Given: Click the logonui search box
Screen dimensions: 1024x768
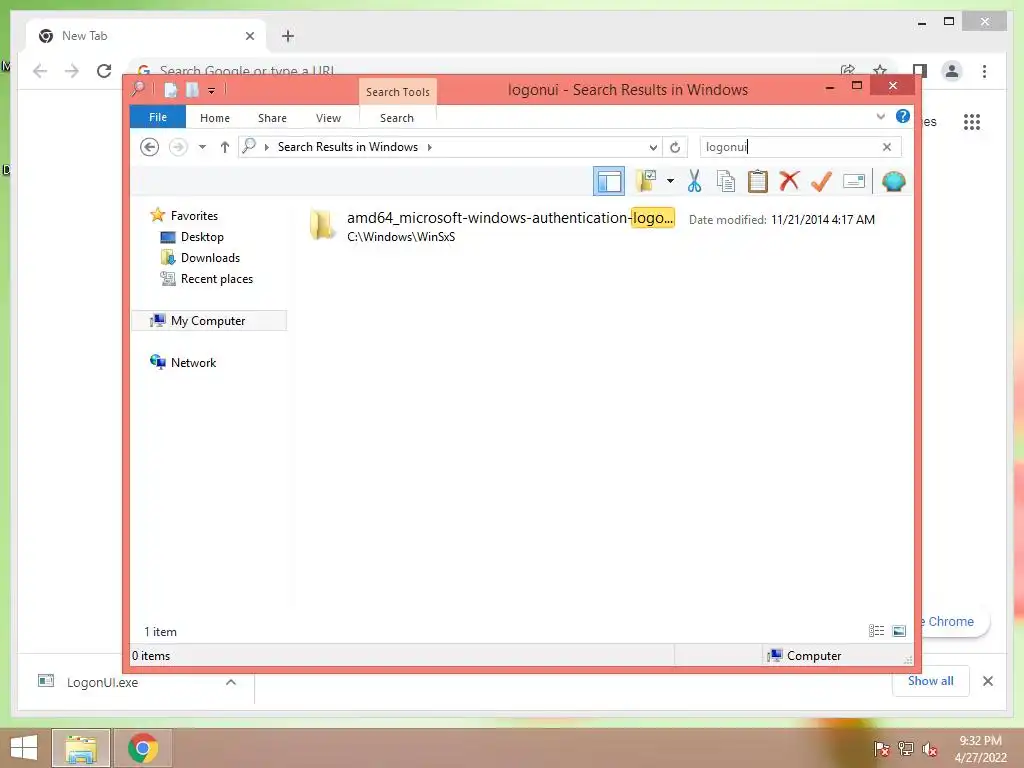Looking at the screenshot, I should [788, 147].
